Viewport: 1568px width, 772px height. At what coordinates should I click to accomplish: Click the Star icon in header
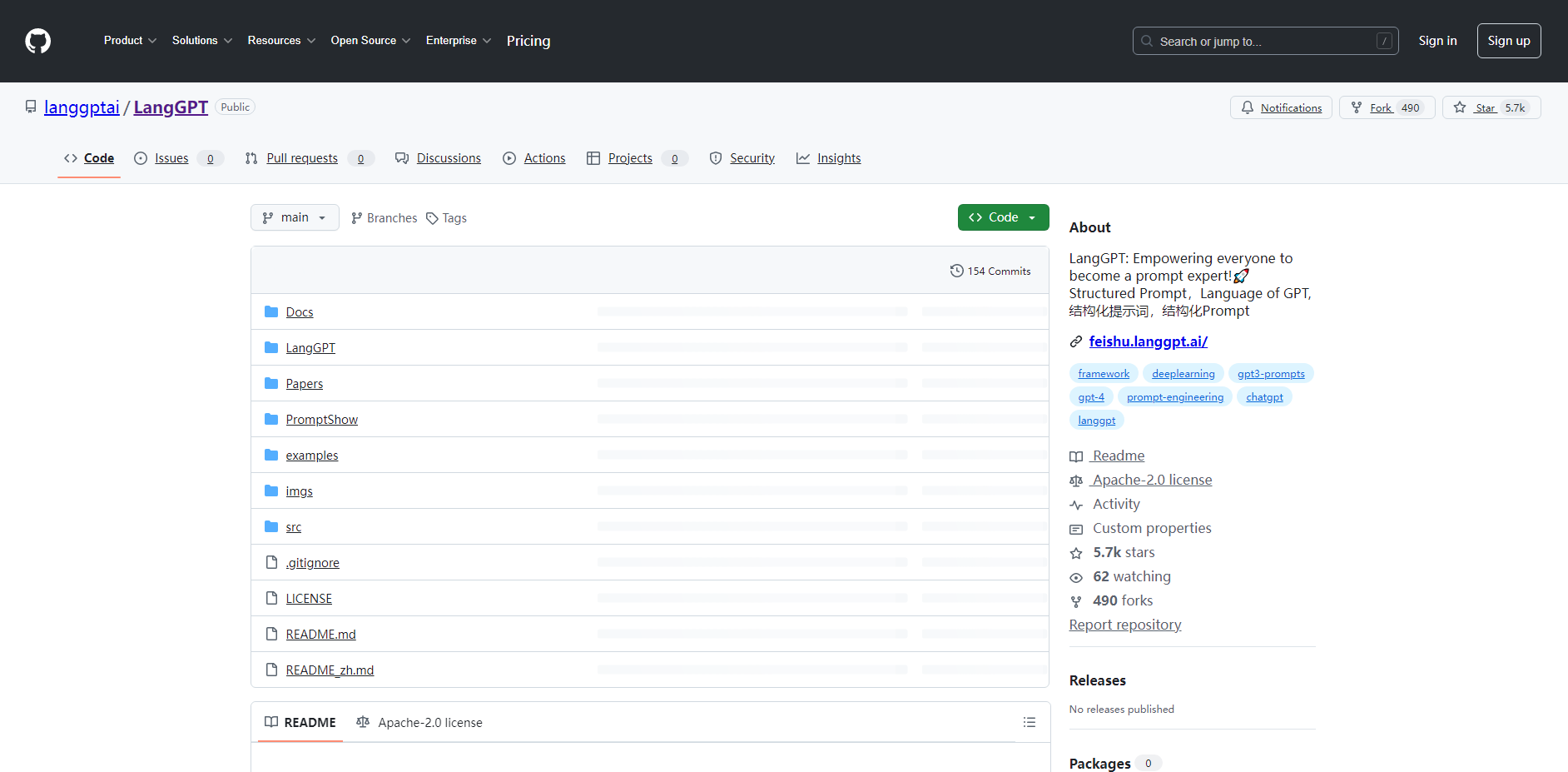click(x=1460, y=107)
